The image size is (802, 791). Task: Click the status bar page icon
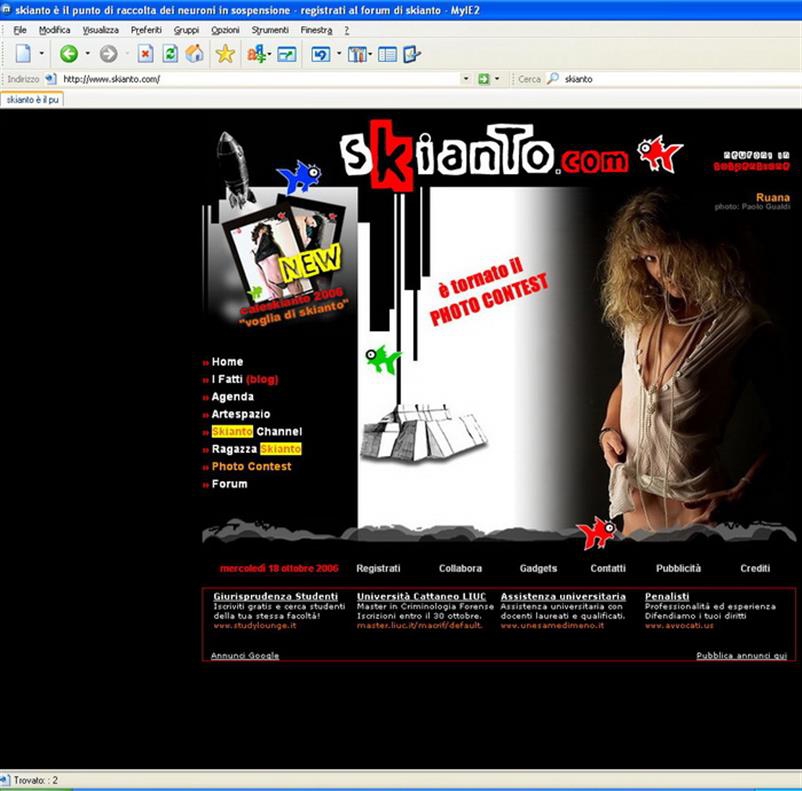point(4,780)
